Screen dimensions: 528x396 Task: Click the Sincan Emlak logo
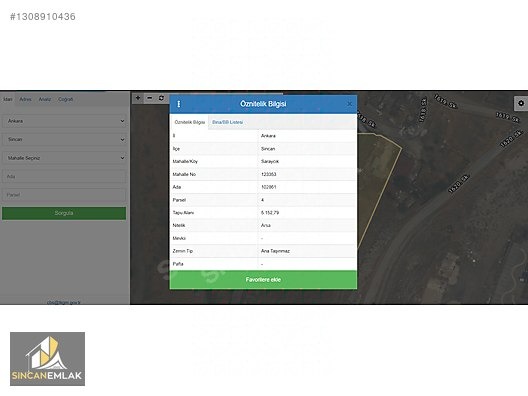pos(47,359)
